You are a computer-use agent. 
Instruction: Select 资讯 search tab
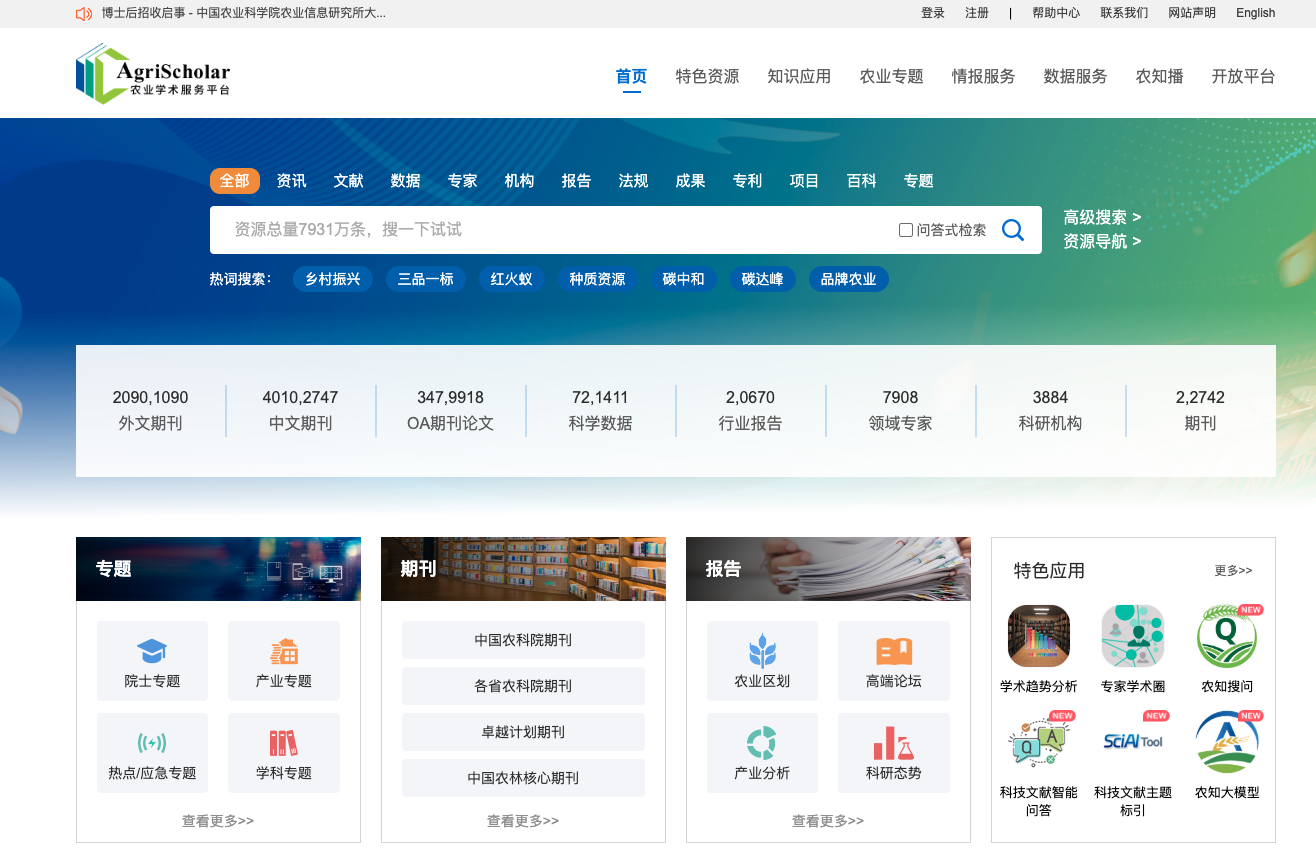pos(291,181)
